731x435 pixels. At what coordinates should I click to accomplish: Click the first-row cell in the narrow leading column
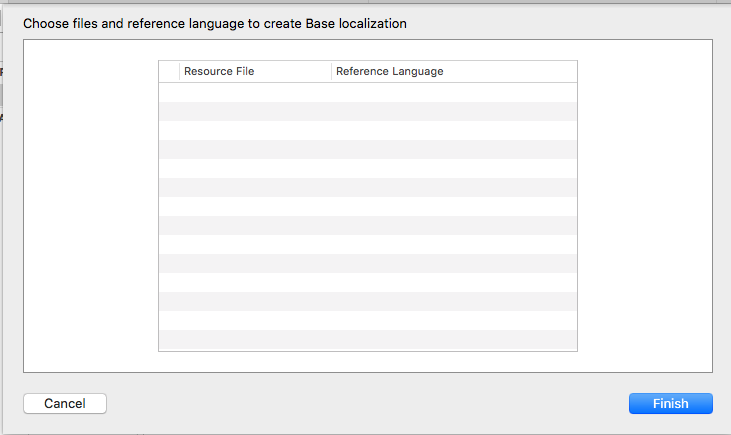169,92
